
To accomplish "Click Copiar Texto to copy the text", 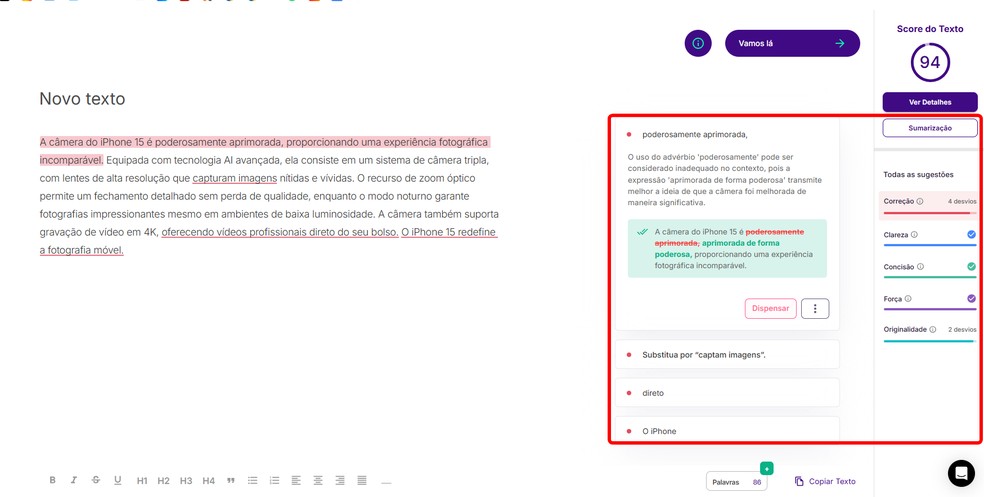I will 825,481.
